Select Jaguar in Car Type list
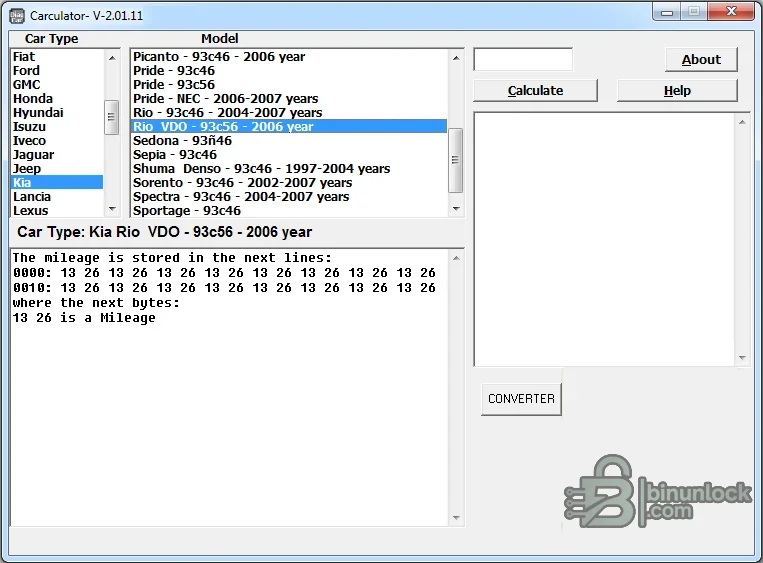Image resolution: width=763 pixels, height=563 pixels. pyautogui.click(x=57, y=155)
